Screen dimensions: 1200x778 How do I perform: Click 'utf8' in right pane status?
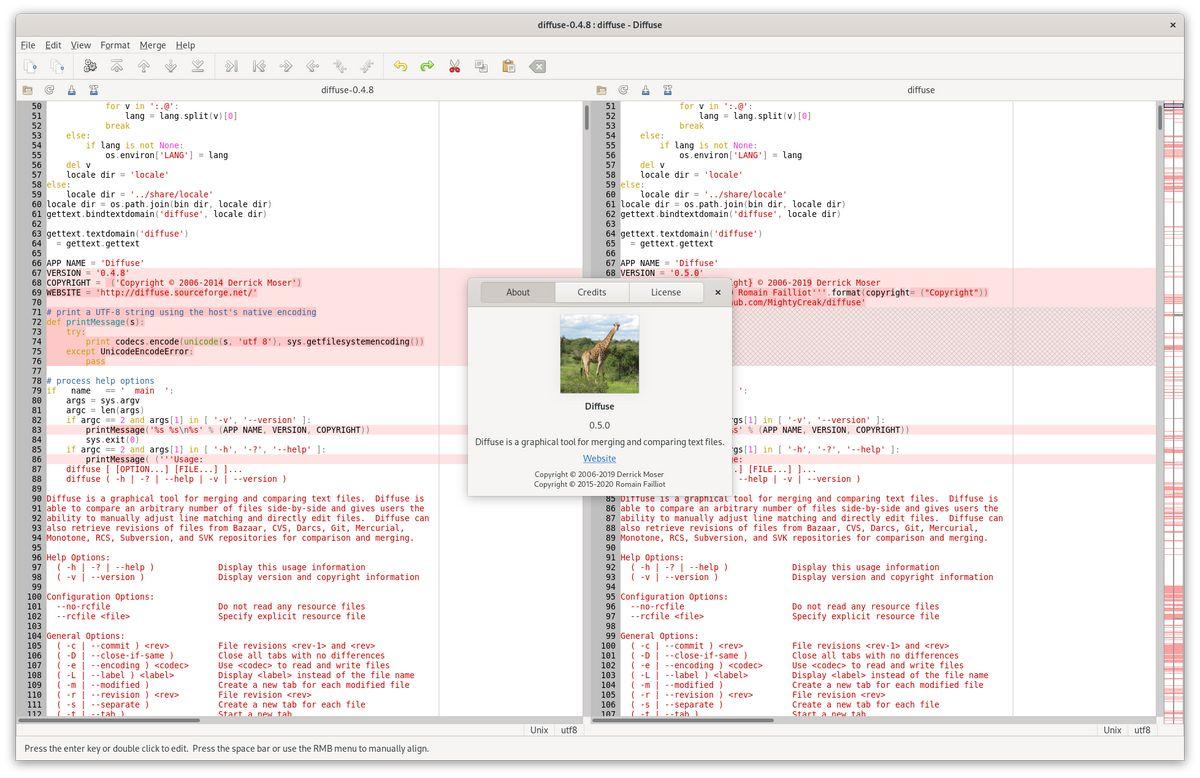click(1142, 730)
